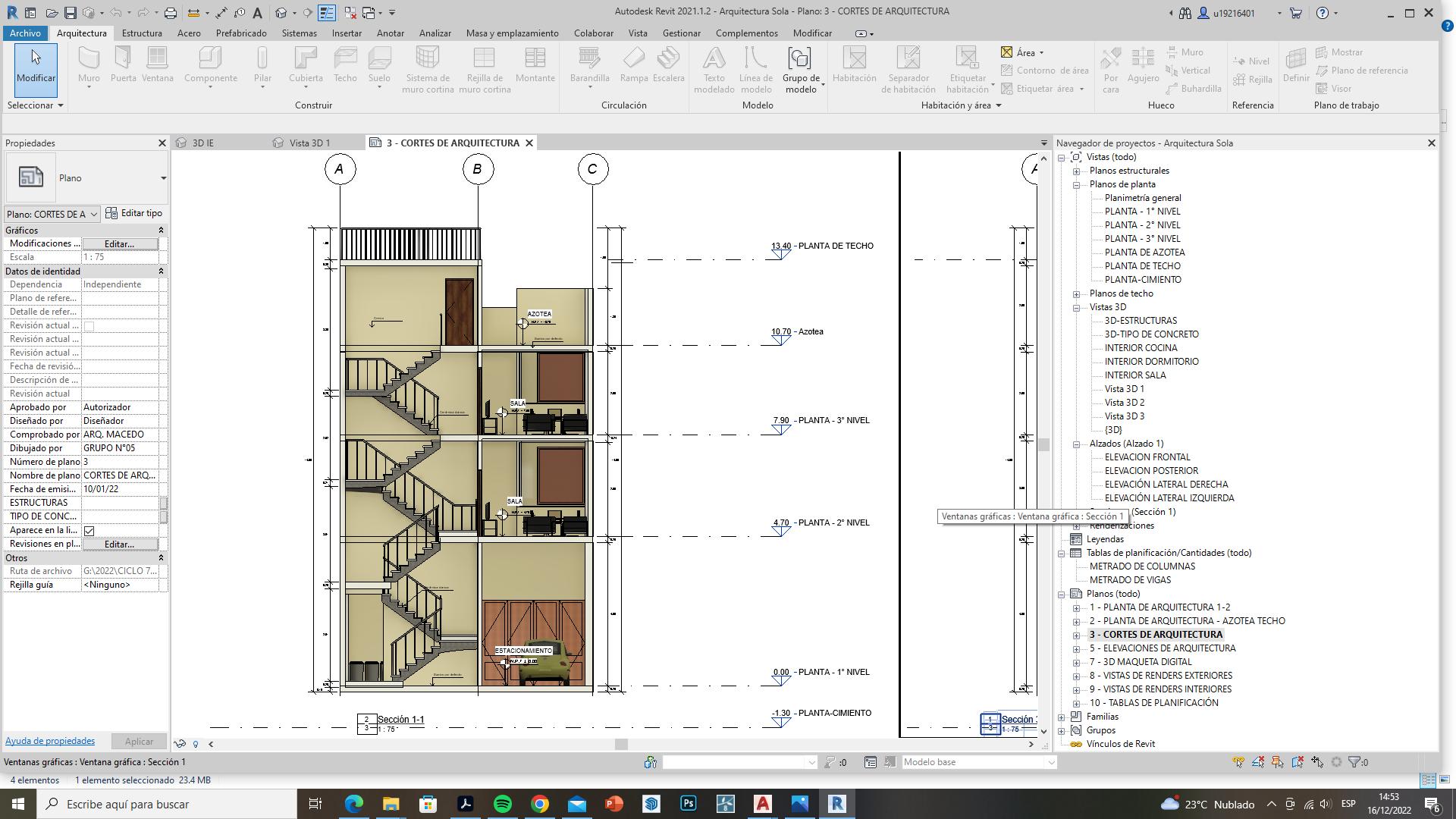Click the Editar tipo button

click(x=134, y=213)
